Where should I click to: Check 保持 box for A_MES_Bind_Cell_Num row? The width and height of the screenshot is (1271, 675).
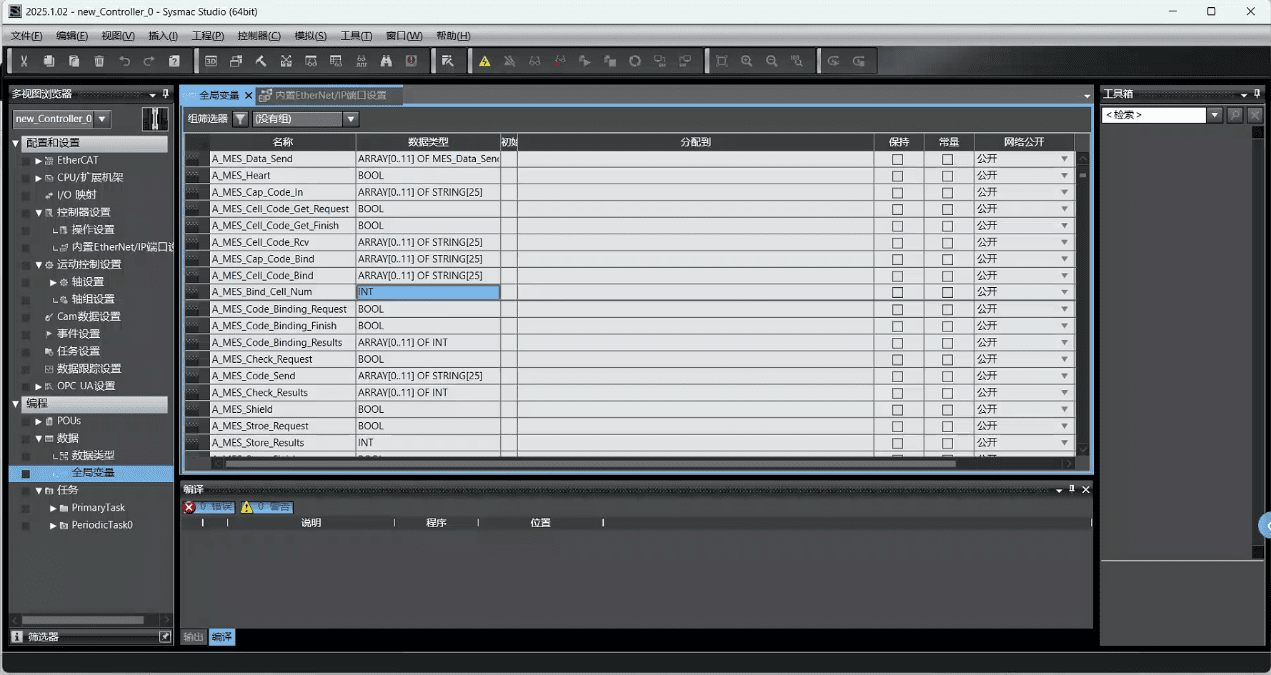(897, 293)
